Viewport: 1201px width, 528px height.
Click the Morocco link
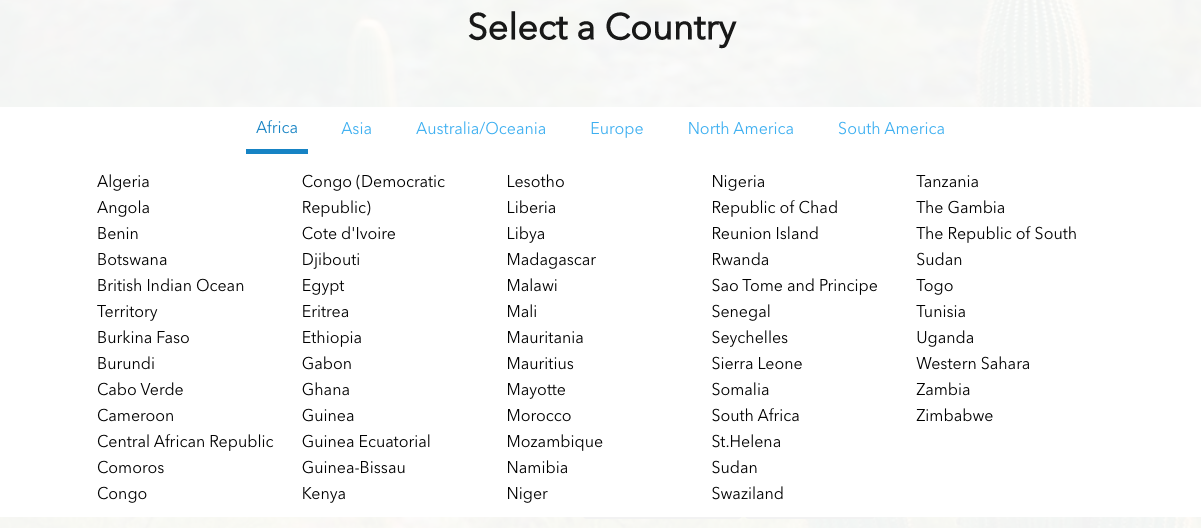539,416
